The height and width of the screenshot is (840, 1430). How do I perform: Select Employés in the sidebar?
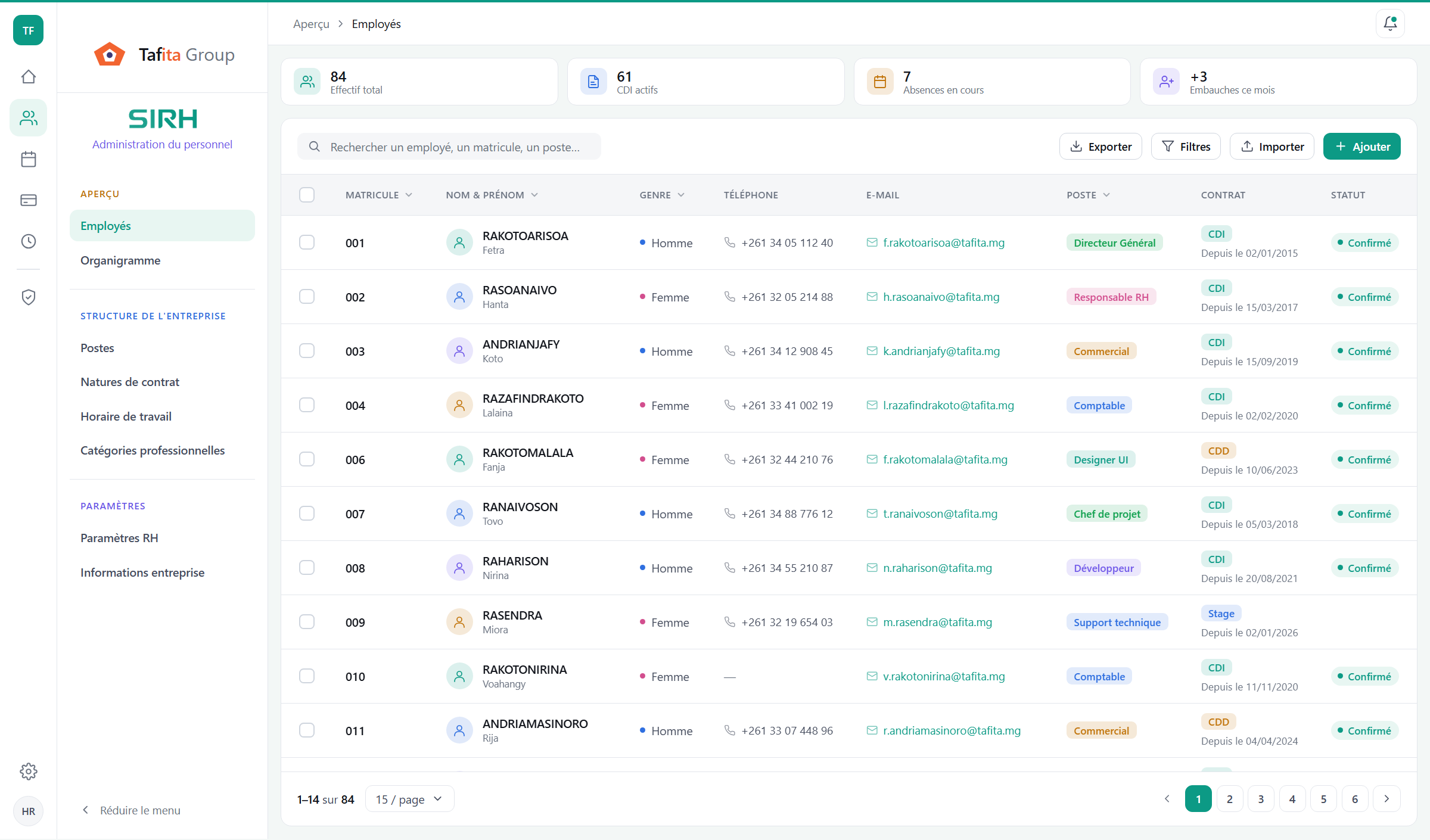[x=162, y=226]
